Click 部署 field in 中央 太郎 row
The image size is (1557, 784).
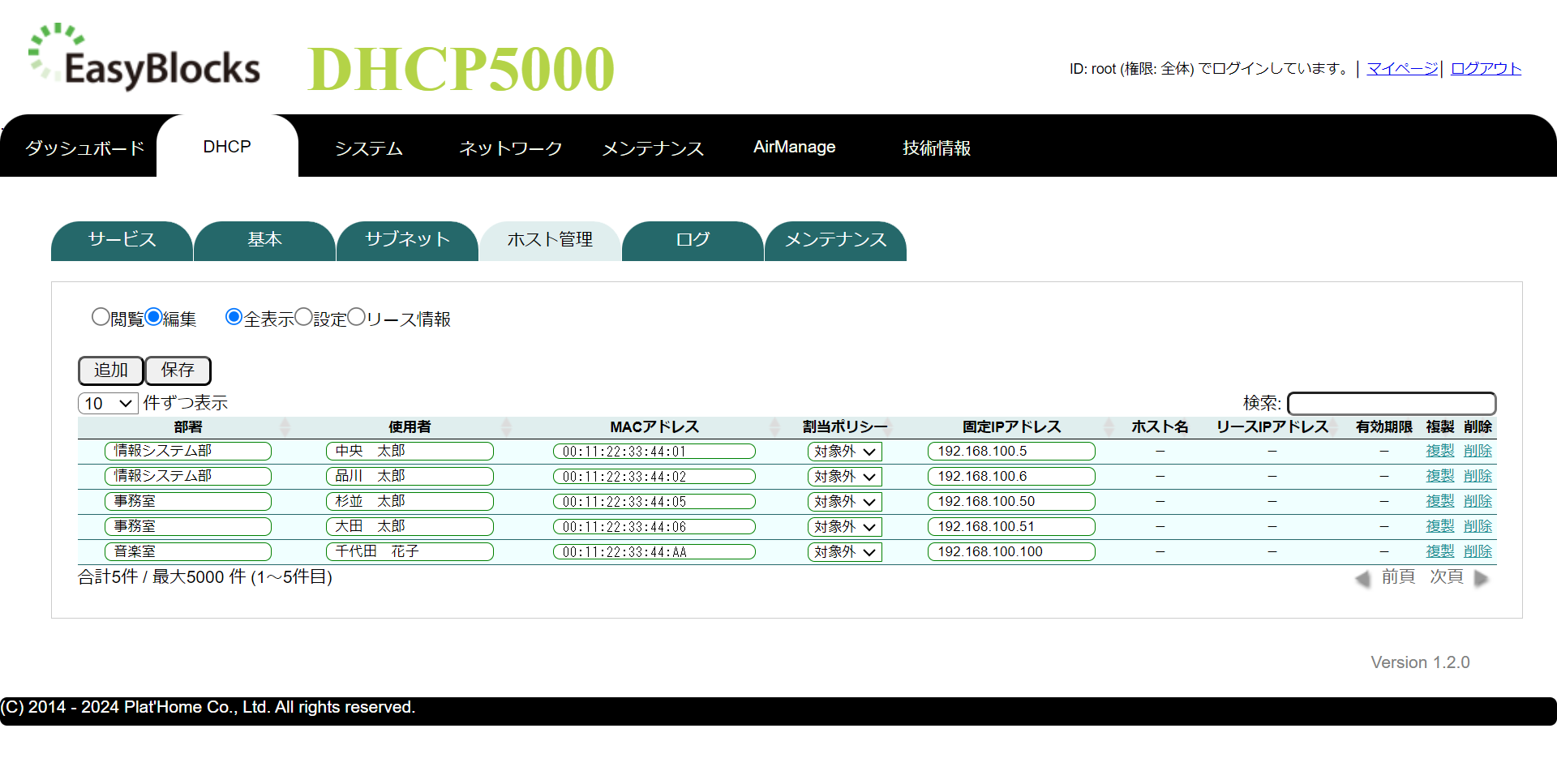click(188, 451)
